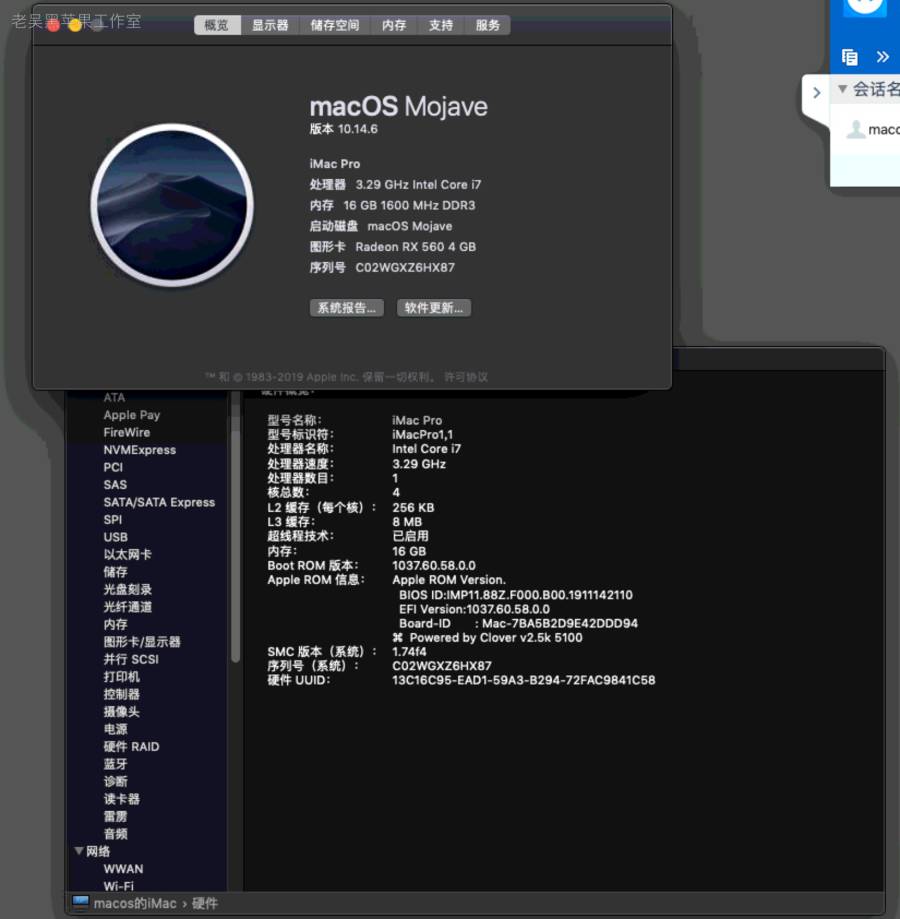Open the 储存空间 tab
This screenshot has width=900, height=919.
(x=335, y=25)
